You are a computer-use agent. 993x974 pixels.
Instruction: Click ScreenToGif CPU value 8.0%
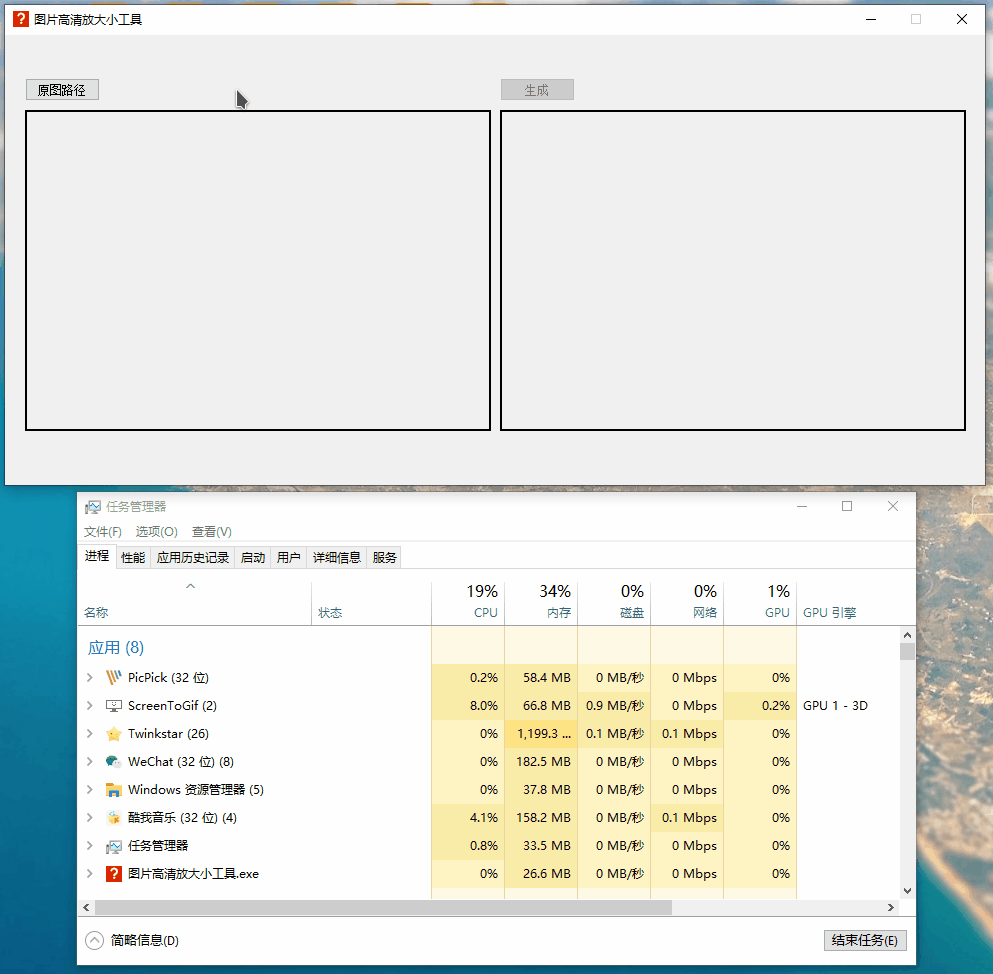click(x=484, y=705)
